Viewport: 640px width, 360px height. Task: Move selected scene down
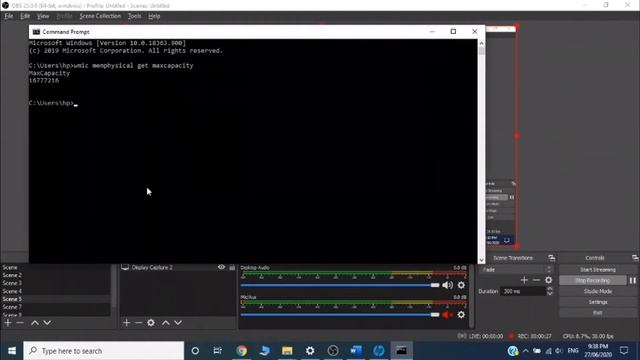pyautogui.click(x=47, y=323)
